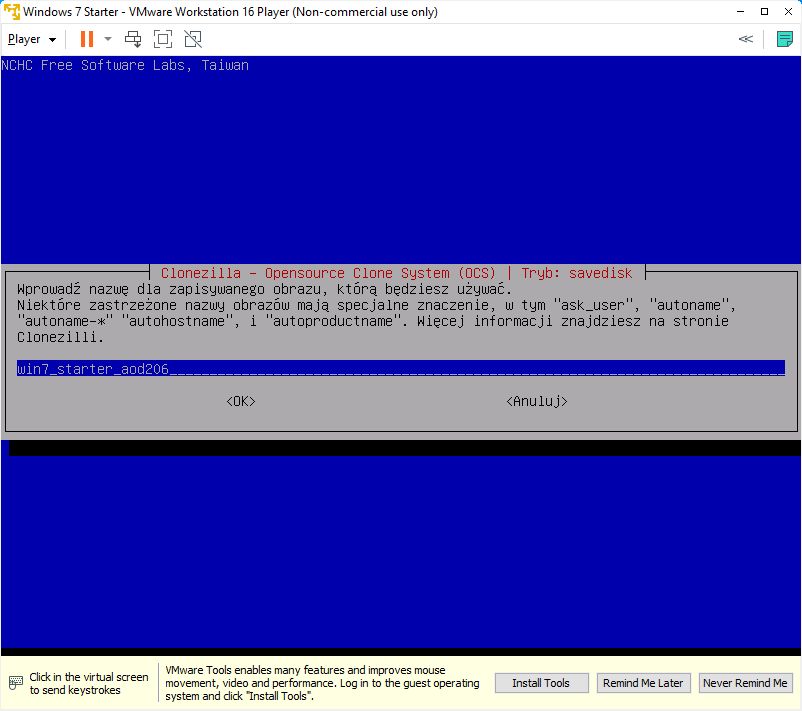Screen dimensions: 802x711
Task: Expand the power options dropdown arrow
Action: 108,39
